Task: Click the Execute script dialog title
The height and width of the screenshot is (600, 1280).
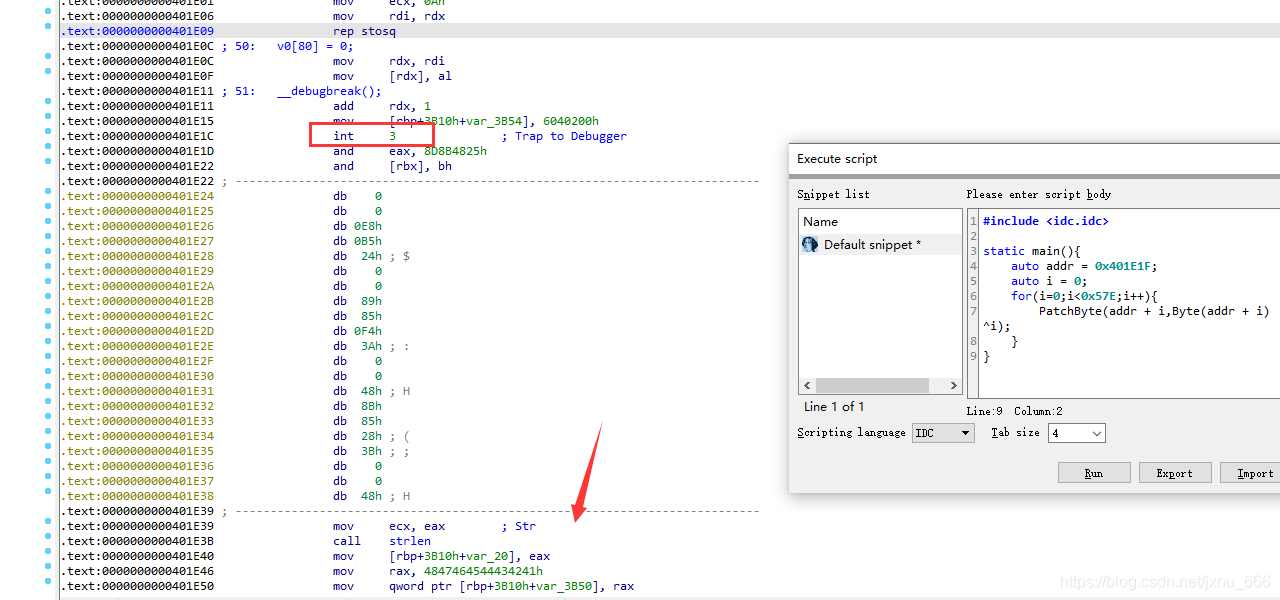Action: [837, 159]
